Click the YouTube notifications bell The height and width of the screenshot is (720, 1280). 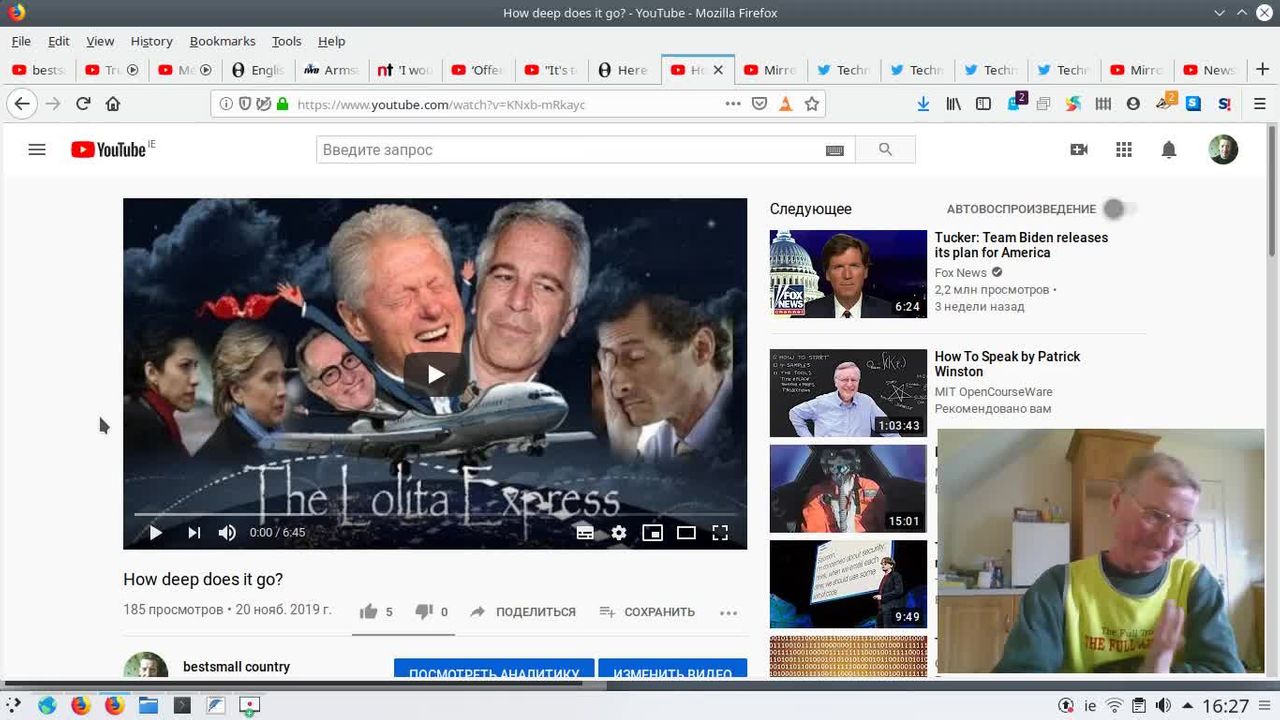pyautogui.click(x=1168, y=150)
